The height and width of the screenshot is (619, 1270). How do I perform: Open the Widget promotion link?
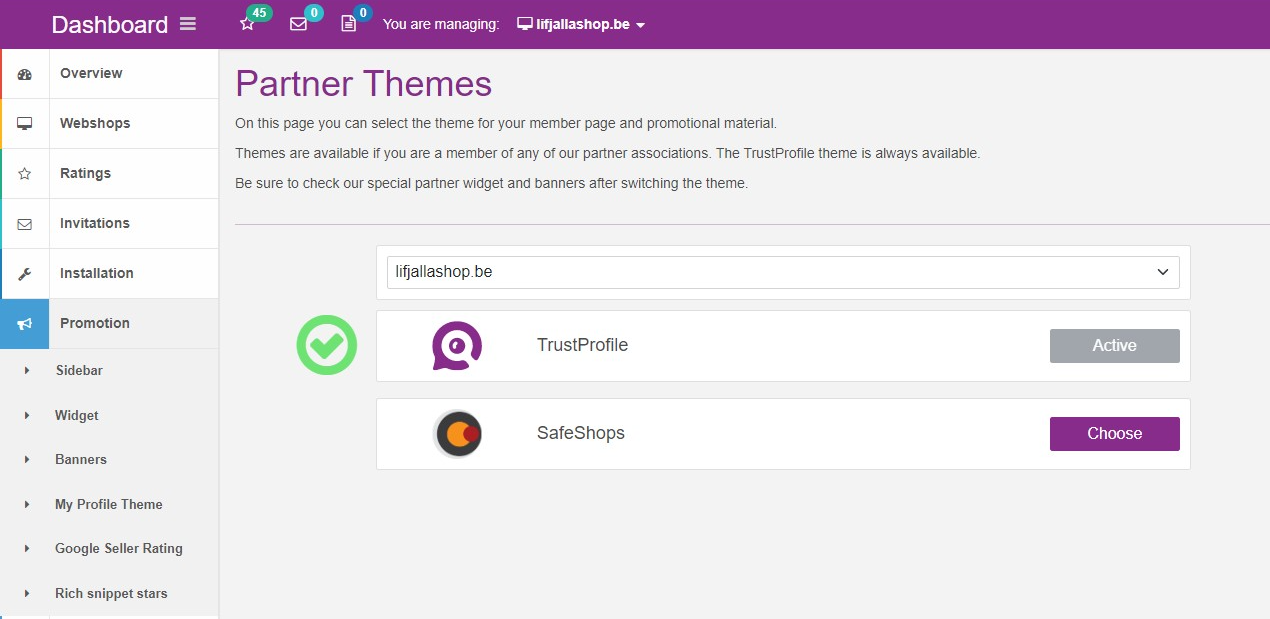tap(77, 416)
